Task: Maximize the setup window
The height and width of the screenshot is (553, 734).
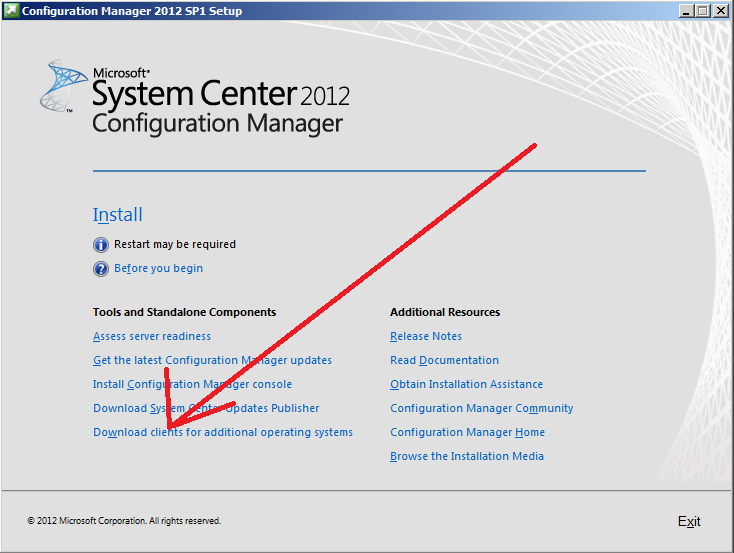Action: 703,11
